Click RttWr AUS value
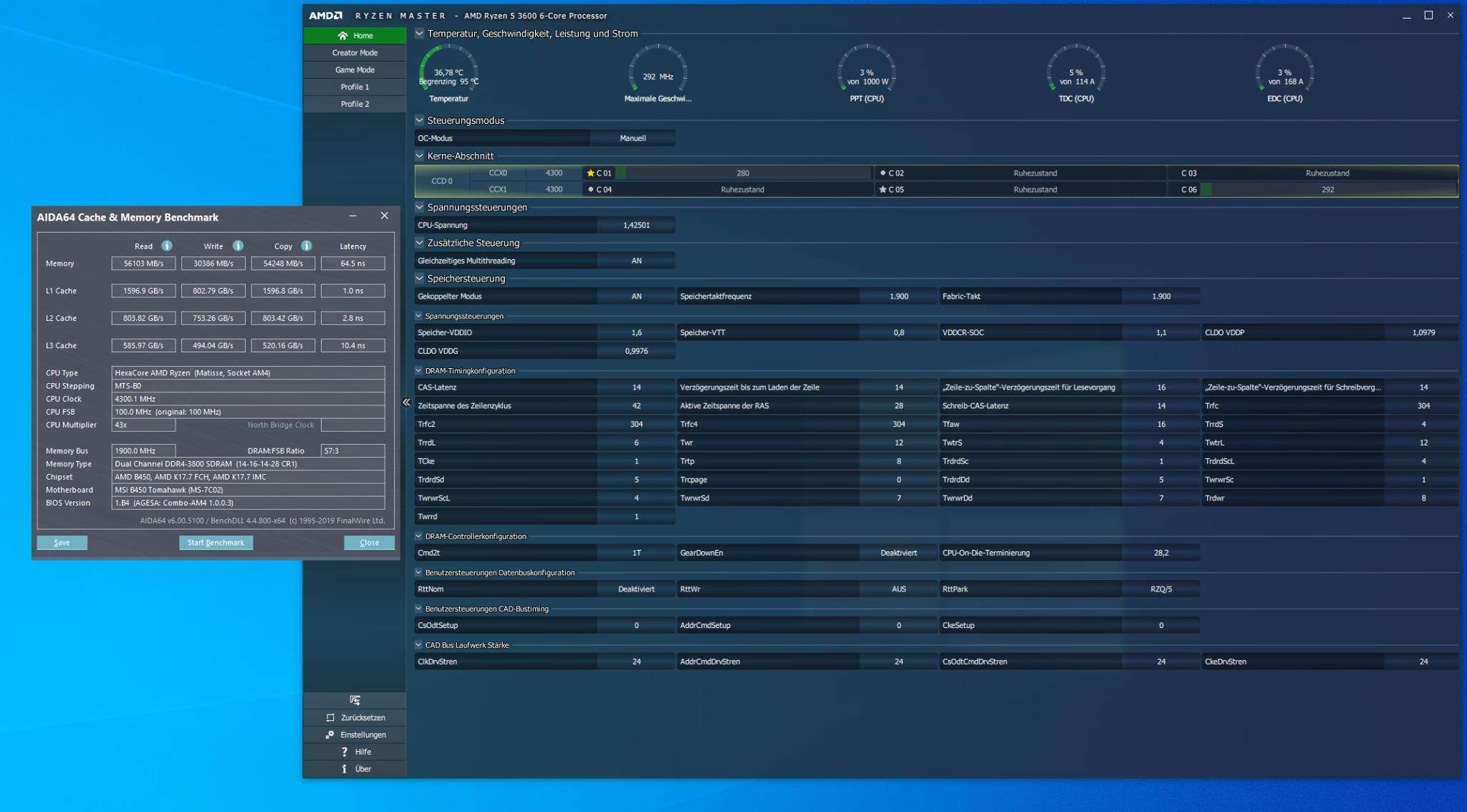 pyautogui.click(x=898, y=589)
